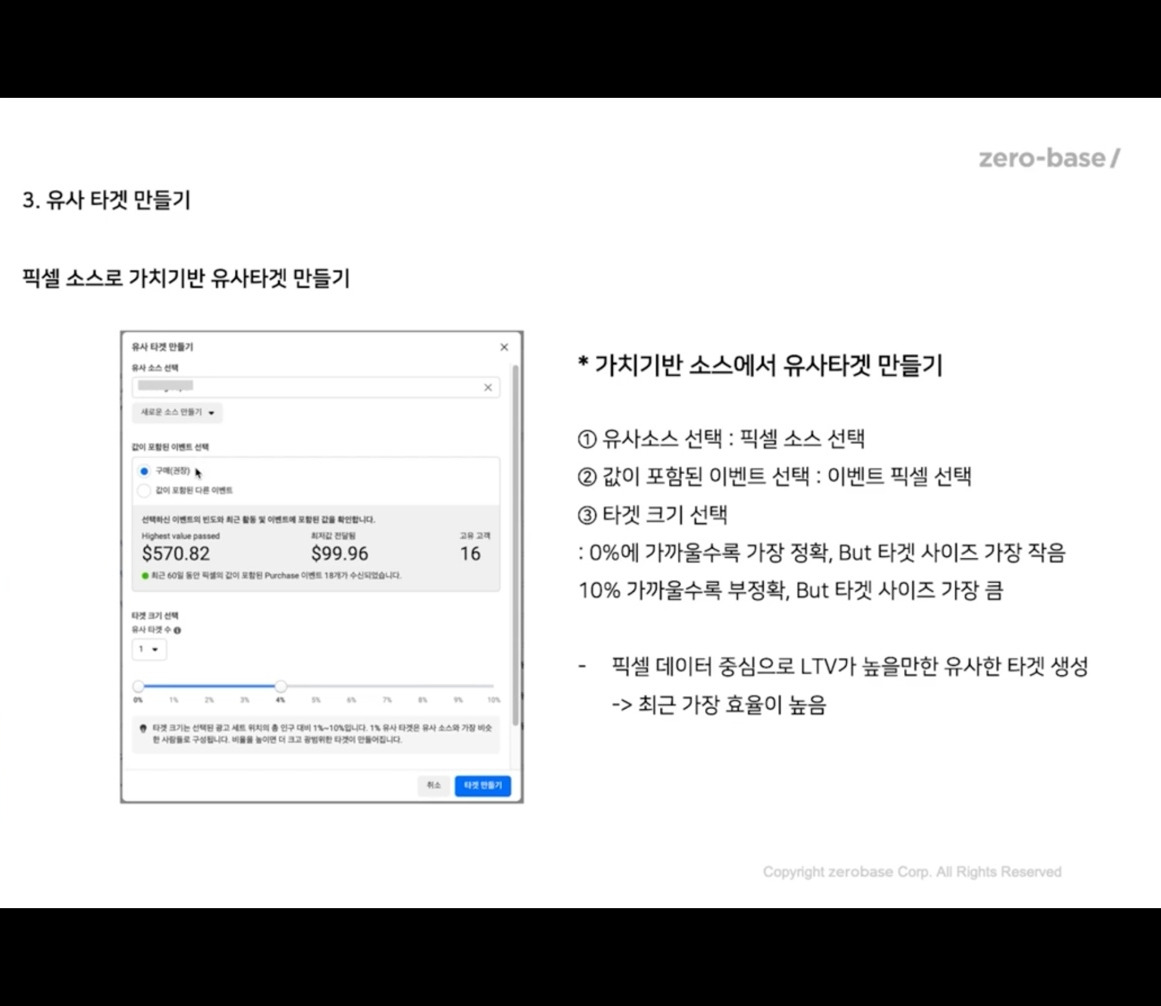Click the Highest value passed $570.82 figure

pyautogui.click(x=176, y=555)
